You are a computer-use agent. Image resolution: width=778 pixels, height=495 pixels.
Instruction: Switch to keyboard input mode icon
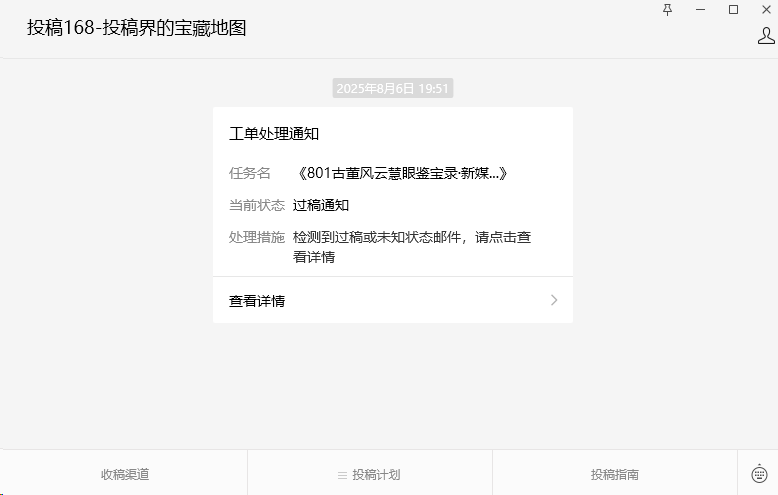tap(759, 474)
